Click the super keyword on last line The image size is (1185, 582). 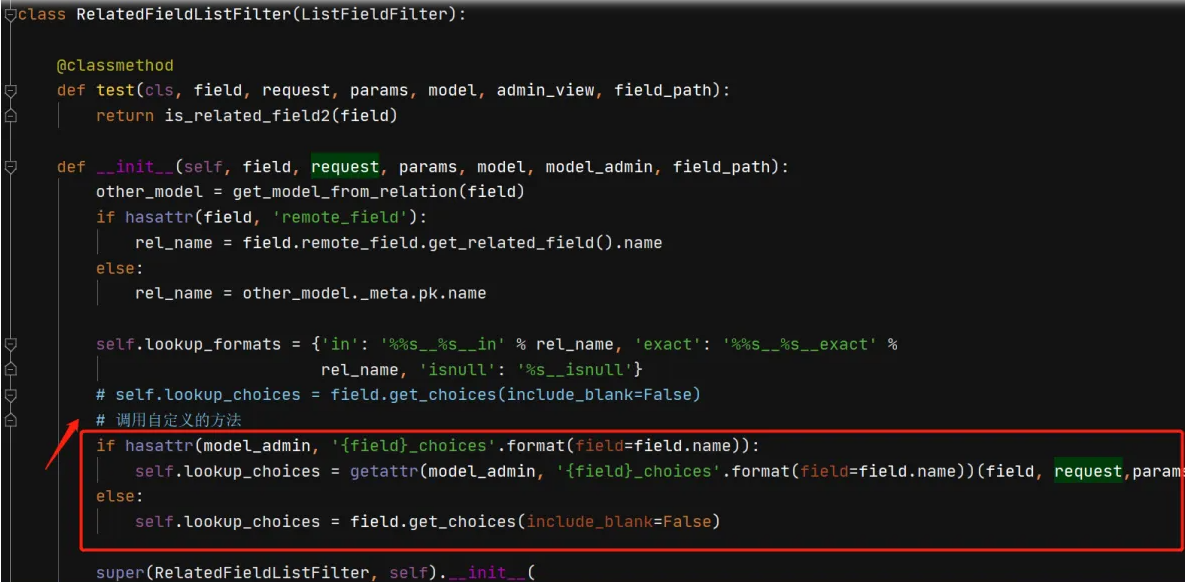point(120,573)
